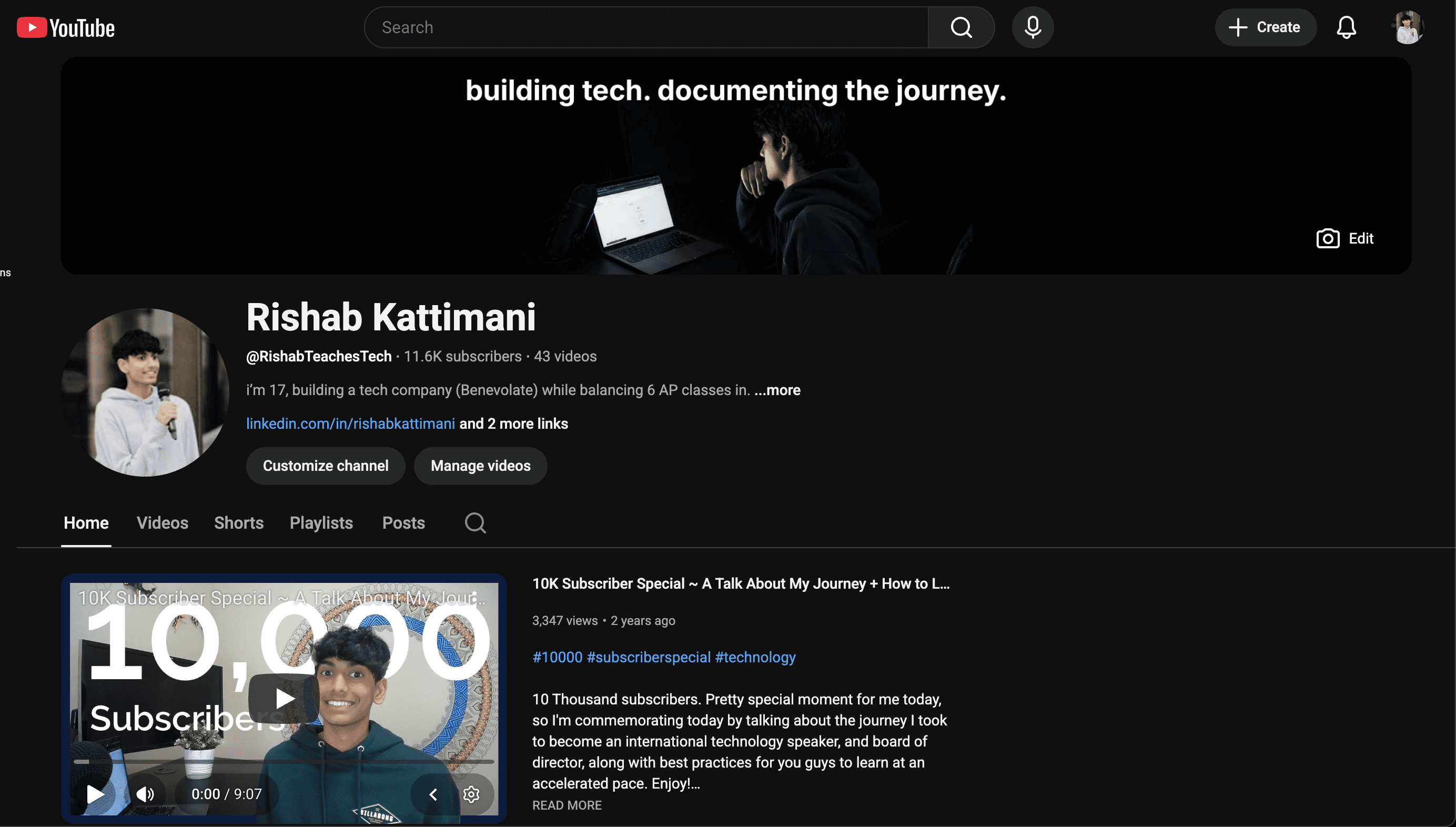1456x827 pixels.
Task: Click the video progress bar
Action: tap(284, 762)
